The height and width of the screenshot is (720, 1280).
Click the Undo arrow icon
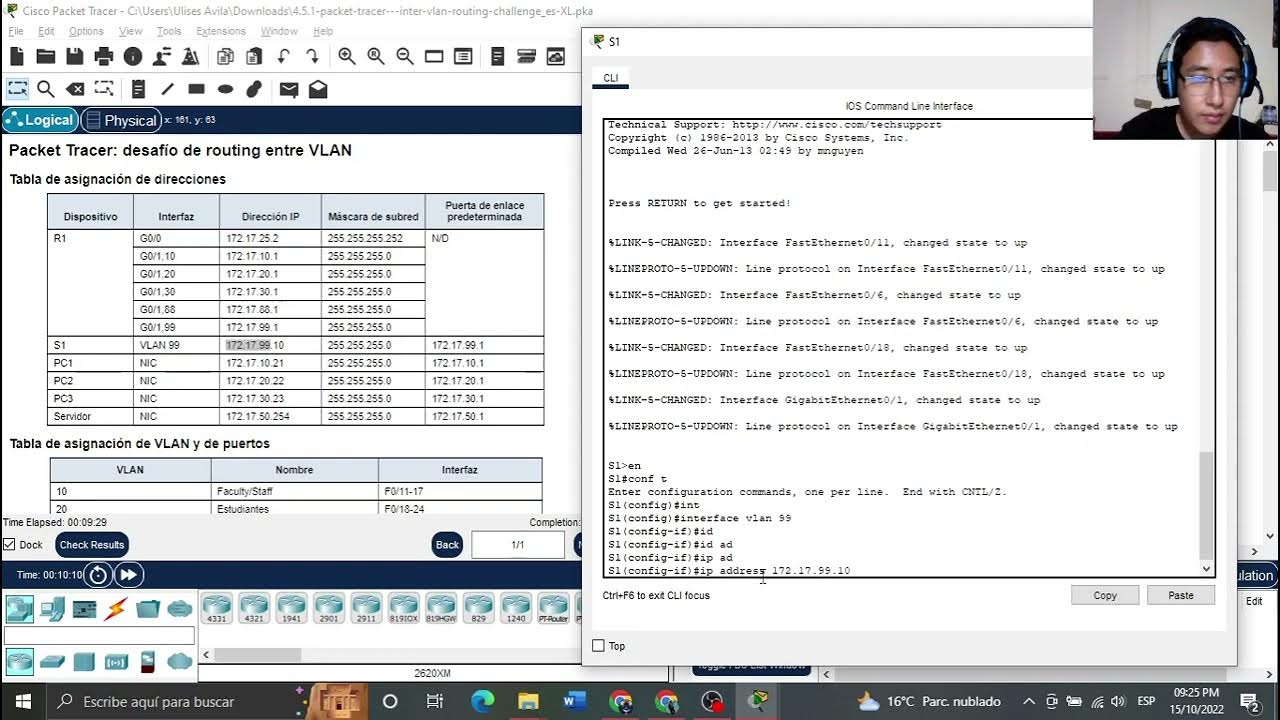pos(283,57)
